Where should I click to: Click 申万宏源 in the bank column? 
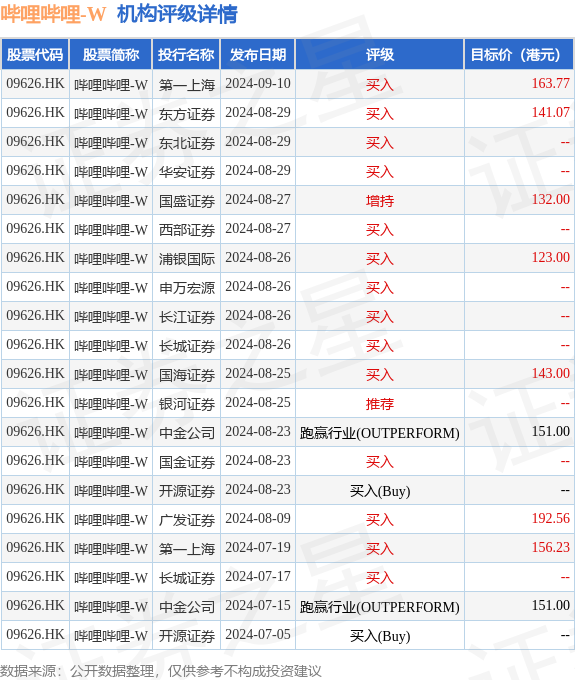(x=186, y=288)
